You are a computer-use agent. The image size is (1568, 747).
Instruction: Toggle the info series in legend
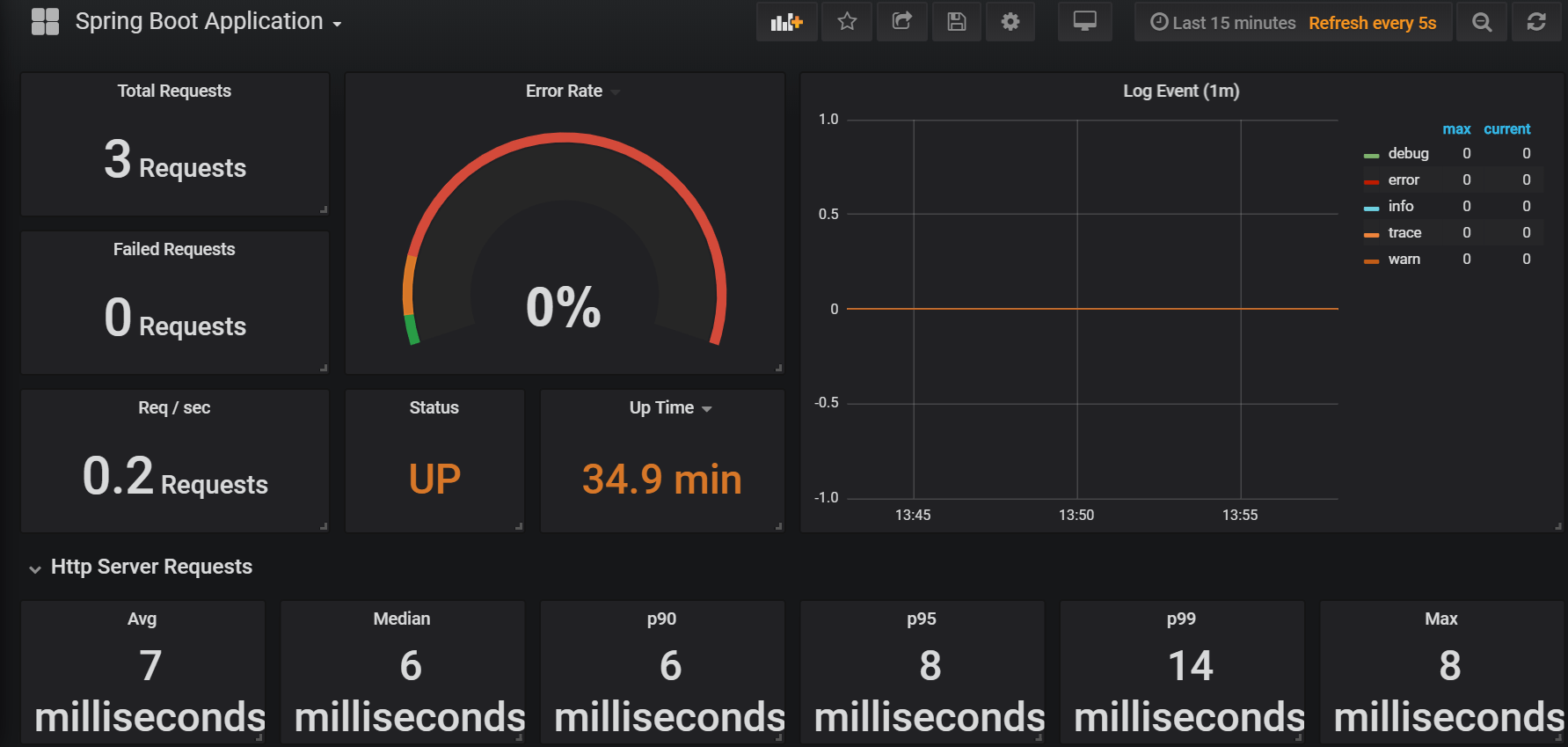click(x=1401, y=206)
